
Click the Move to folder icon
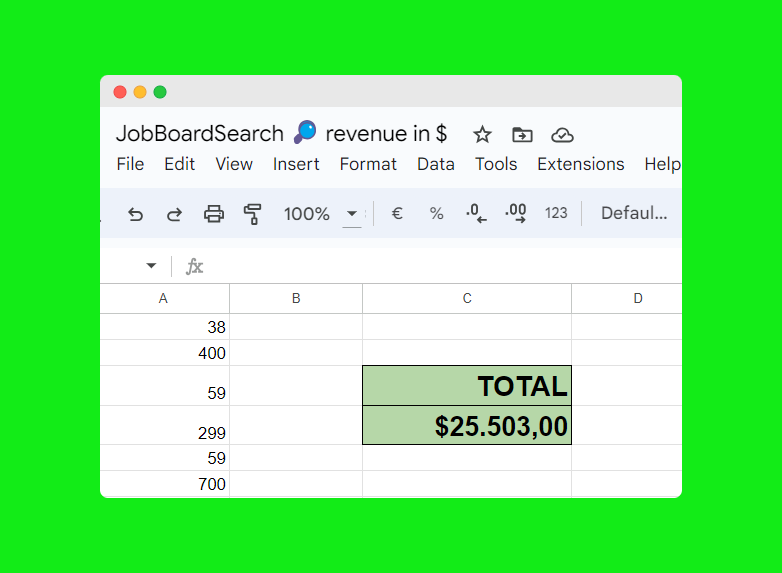[522, 135]
